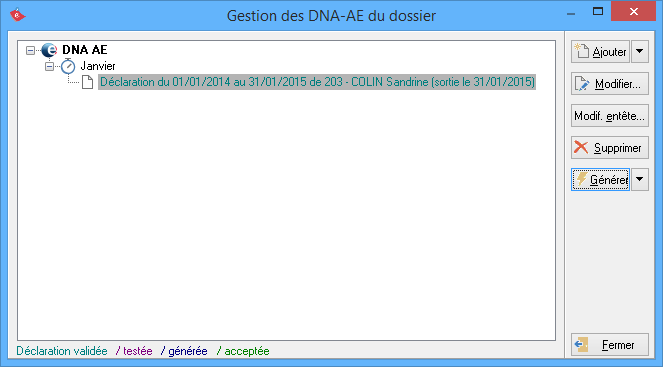Select the COLIN Sandrine declaration row
The image size is (663, 367).
tap(317, 82)
